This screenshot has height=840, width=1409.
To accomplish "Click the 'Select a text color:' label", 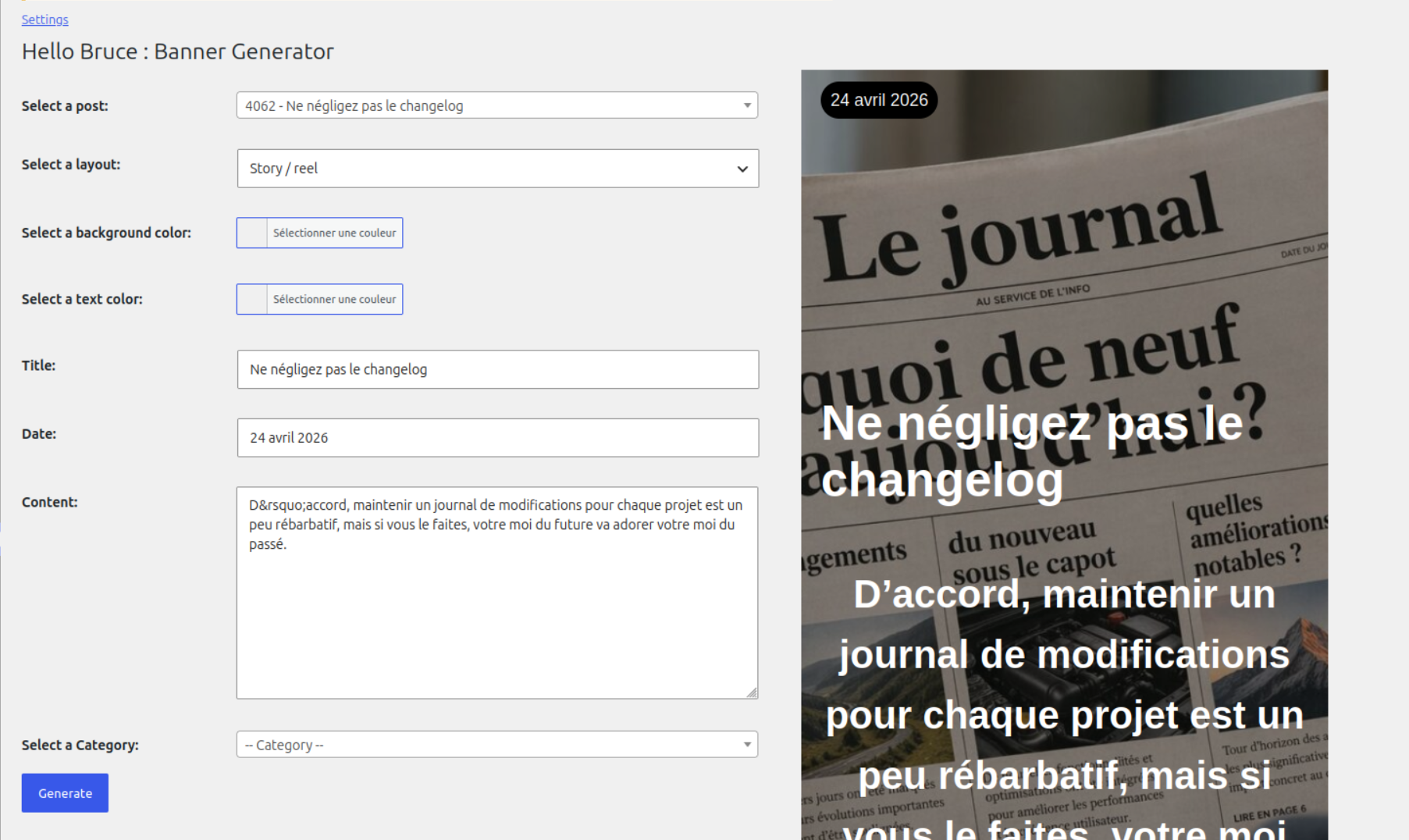I will tap(82, 299).
